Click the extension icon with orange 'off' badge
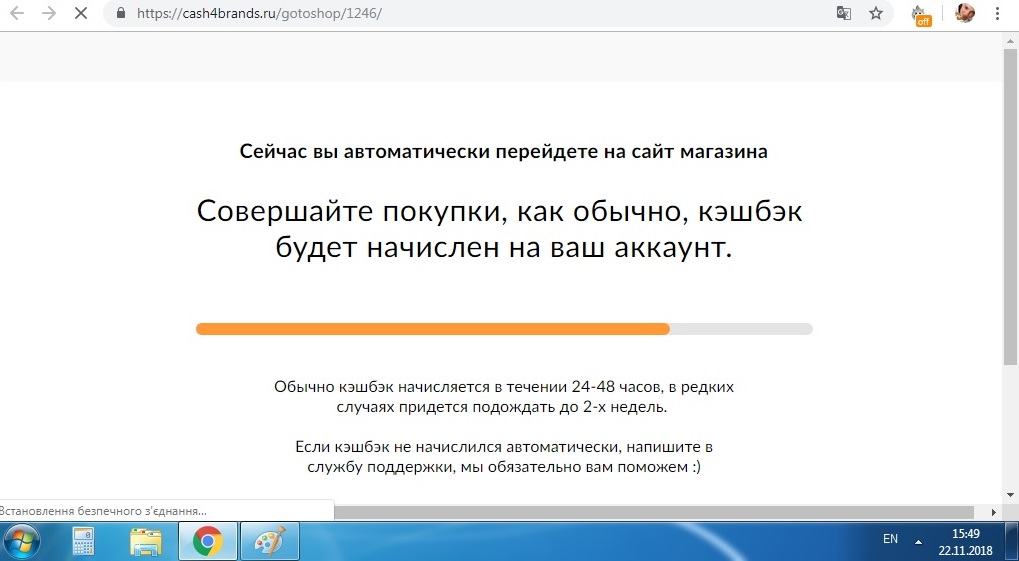 920,14
